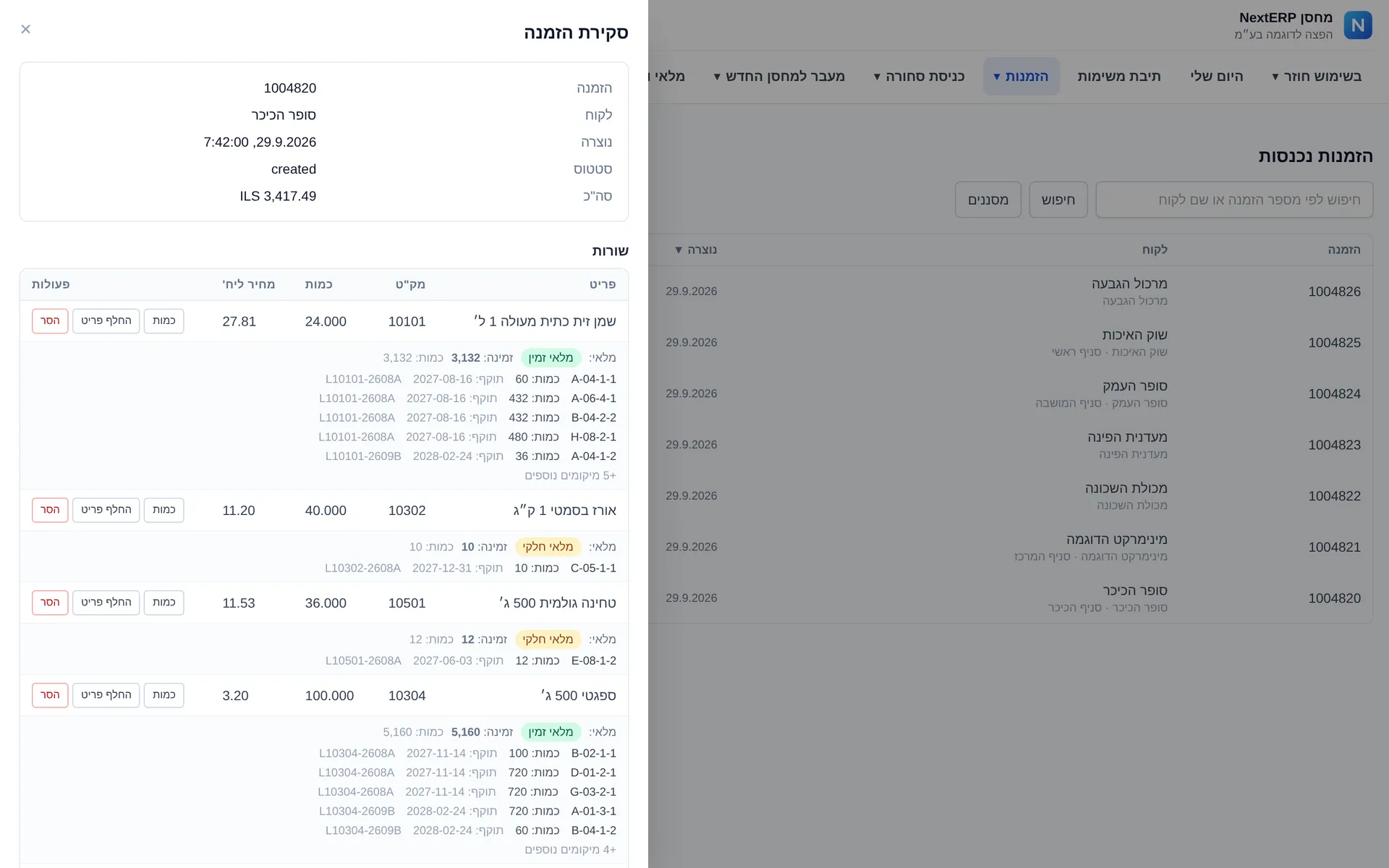The image size is (1389, 868).
Task: Click the חיפוש button
Action: [1058, 200]
